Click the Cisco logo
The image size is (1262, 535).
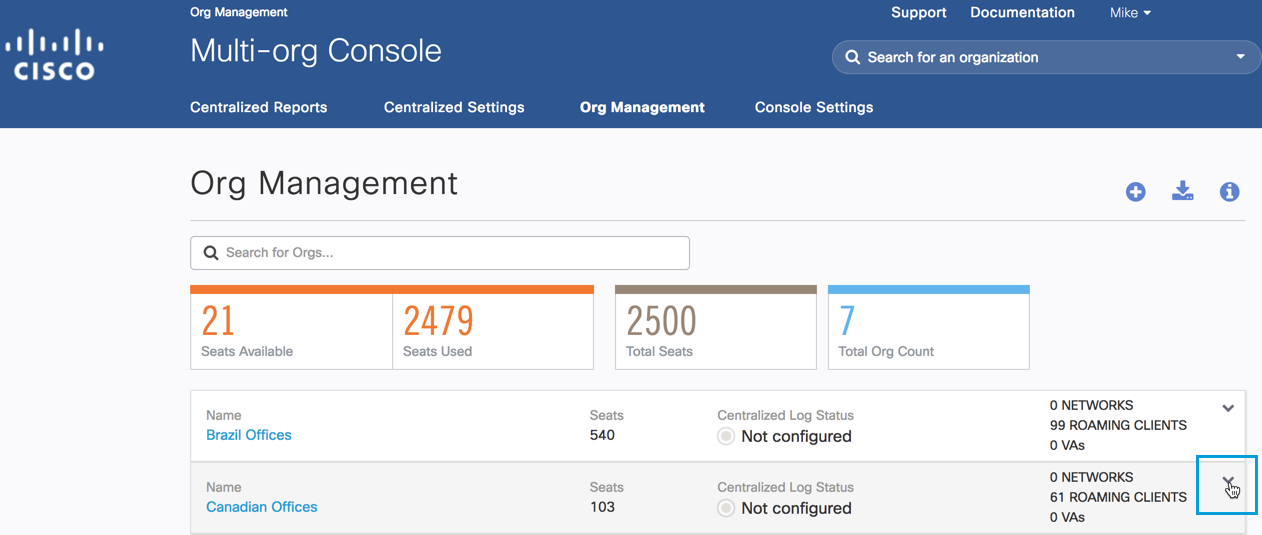[54, 54]
